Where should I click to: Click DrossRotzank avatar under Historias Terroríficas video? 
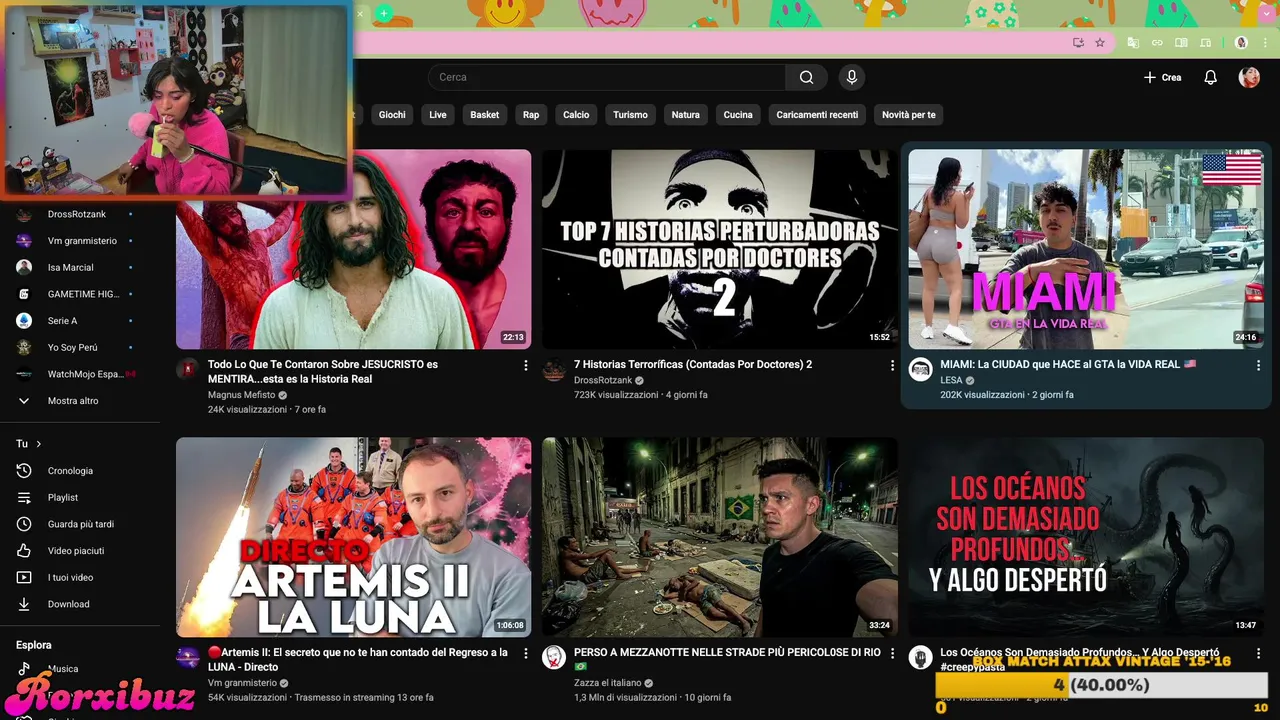(554, 371)
